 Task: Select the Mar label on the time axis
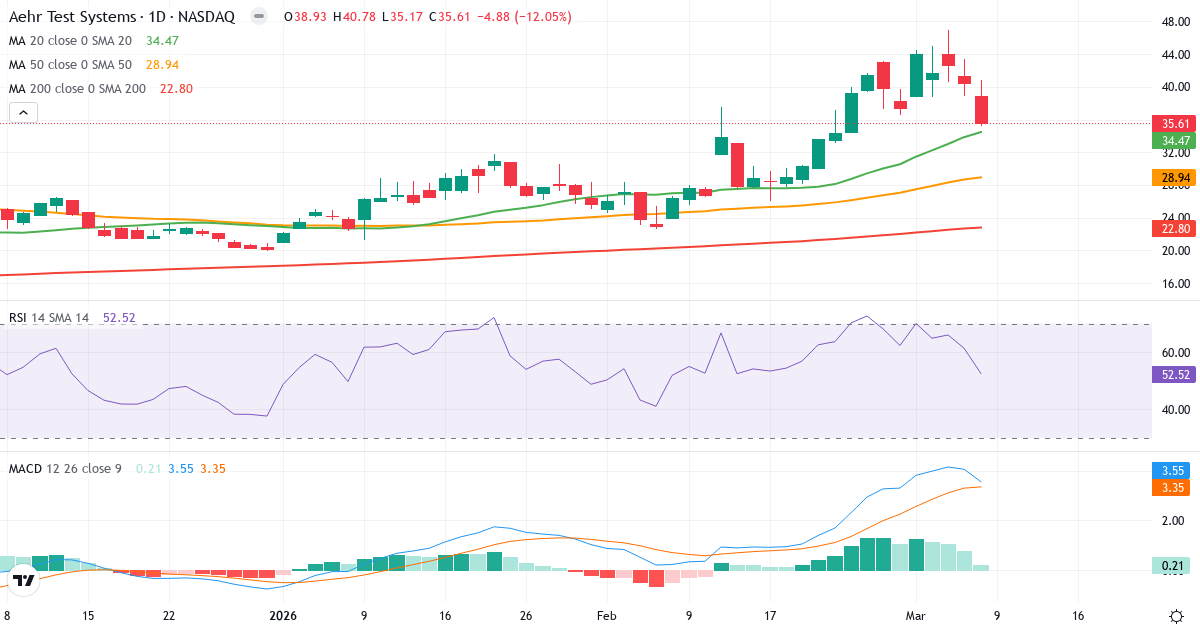(917, 617)
